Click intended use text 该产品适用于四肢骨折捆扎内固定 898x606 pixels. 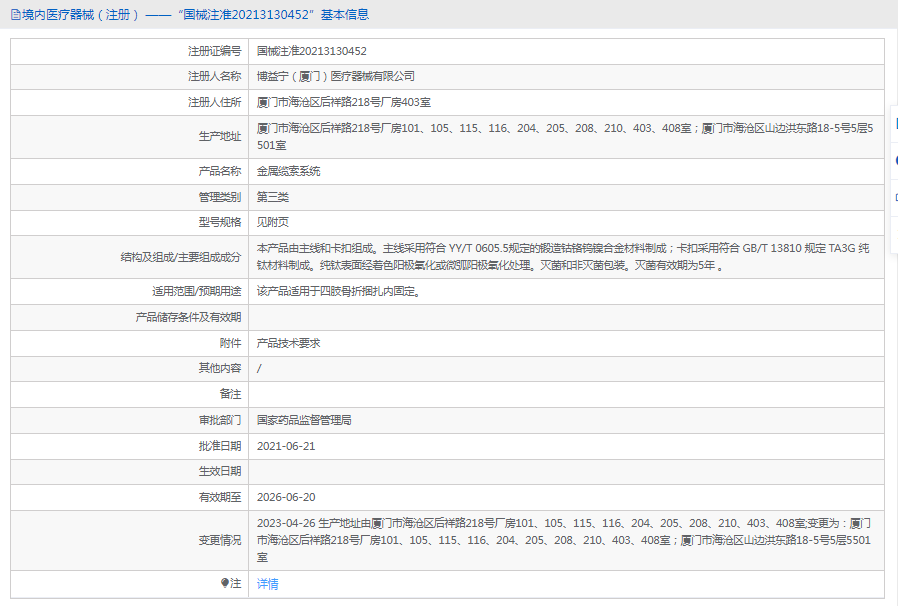pyautogui.click(x=338, y=292)
